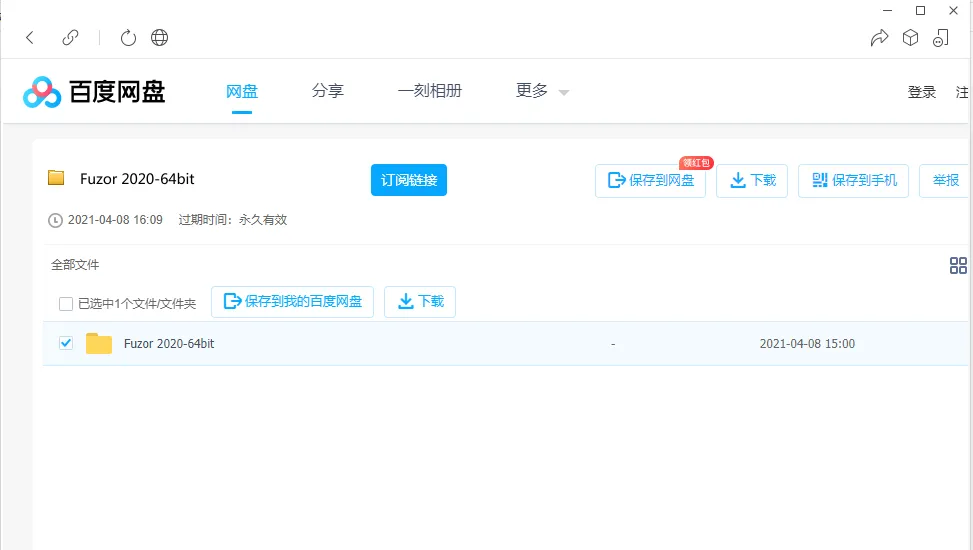Open the 更多 menu item
The image size is (973, 550).
tap(532, 91)
